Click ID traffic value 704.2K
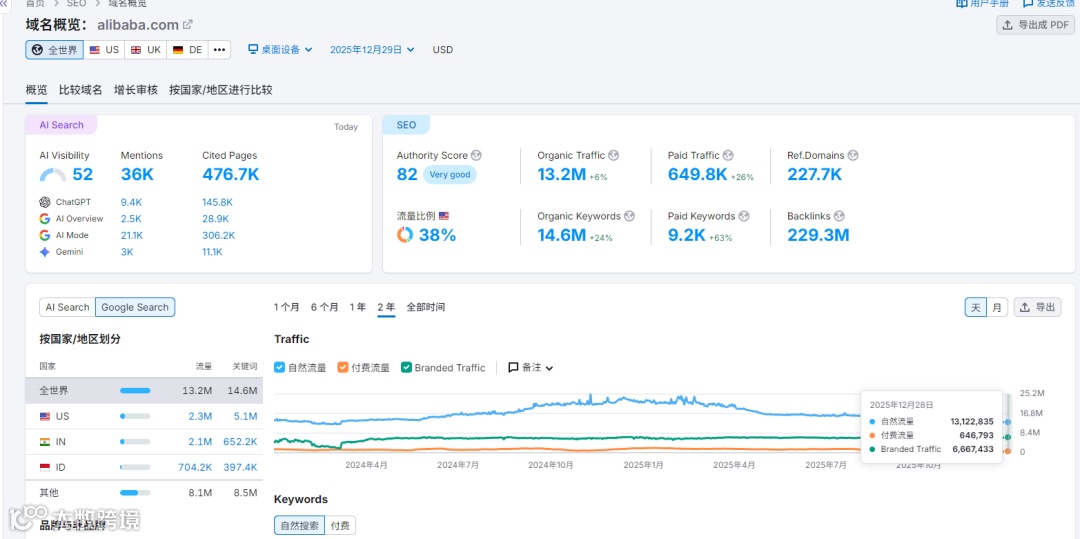1080x539 pixels. (195, 467)
